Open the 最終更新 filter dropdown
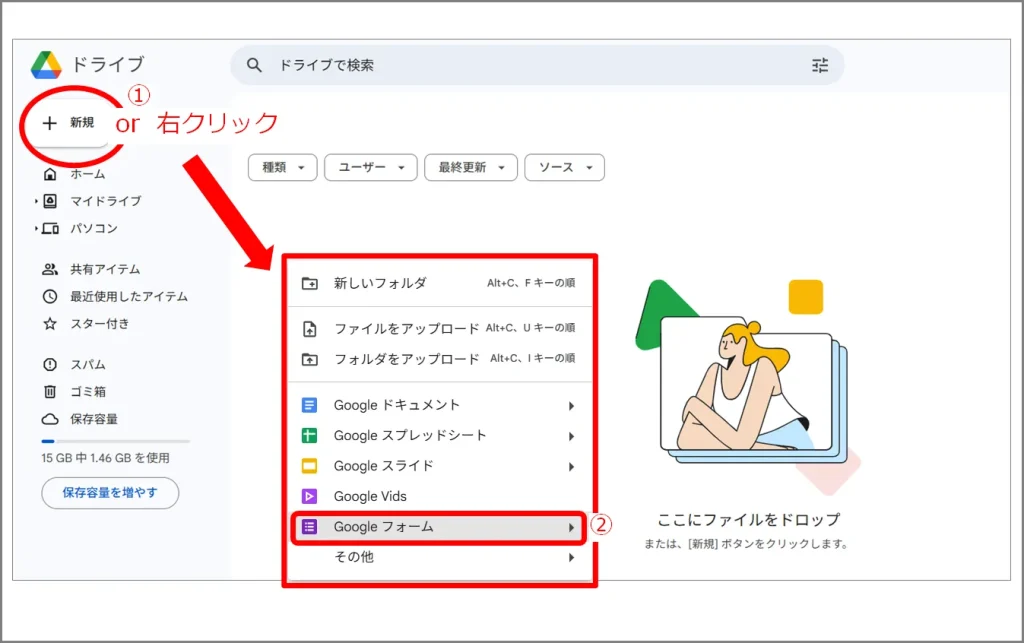1024x643 pixels. tap(470, 168)
